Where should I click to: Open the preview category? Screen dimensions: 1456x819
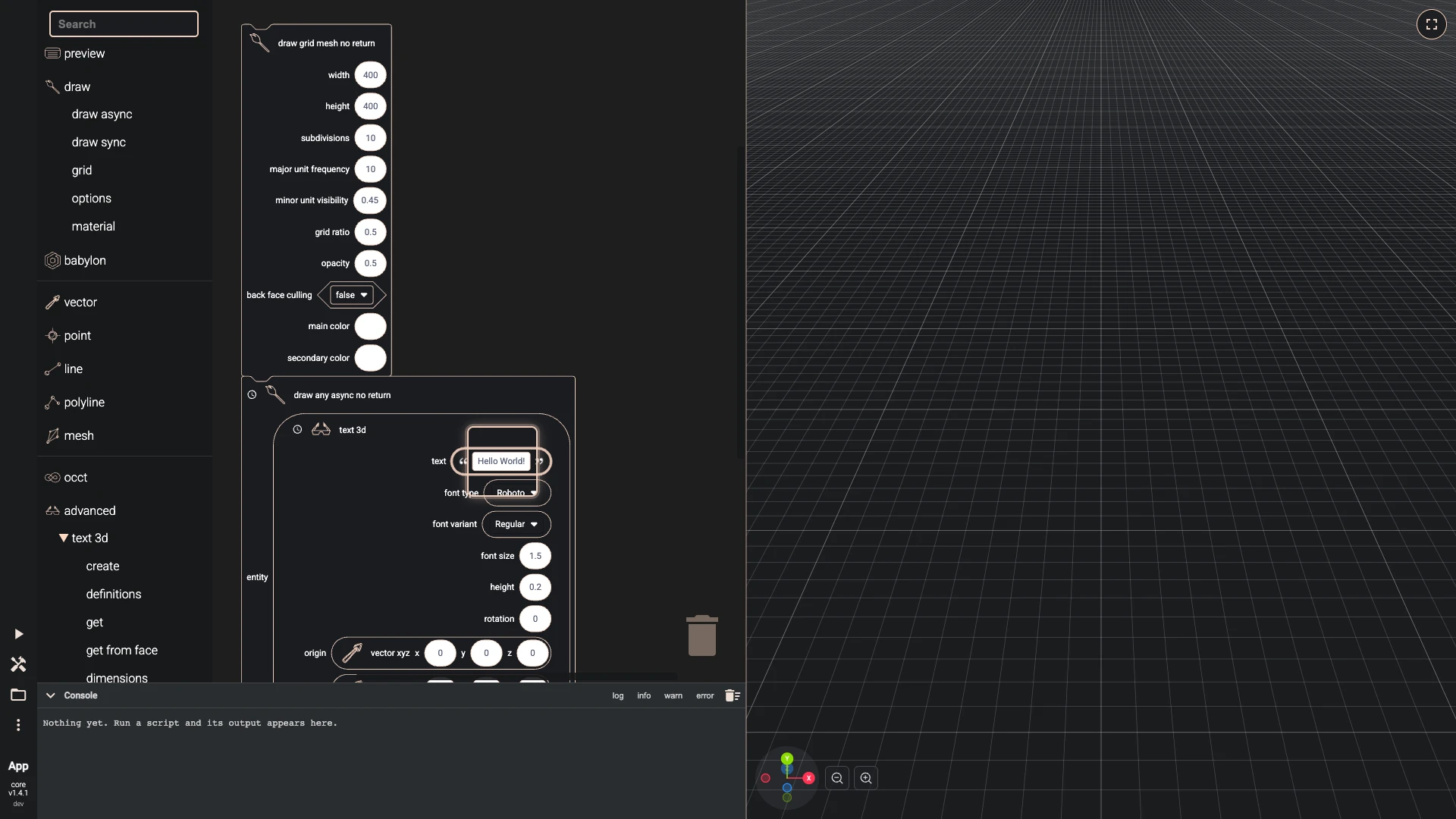pos(84,53)
